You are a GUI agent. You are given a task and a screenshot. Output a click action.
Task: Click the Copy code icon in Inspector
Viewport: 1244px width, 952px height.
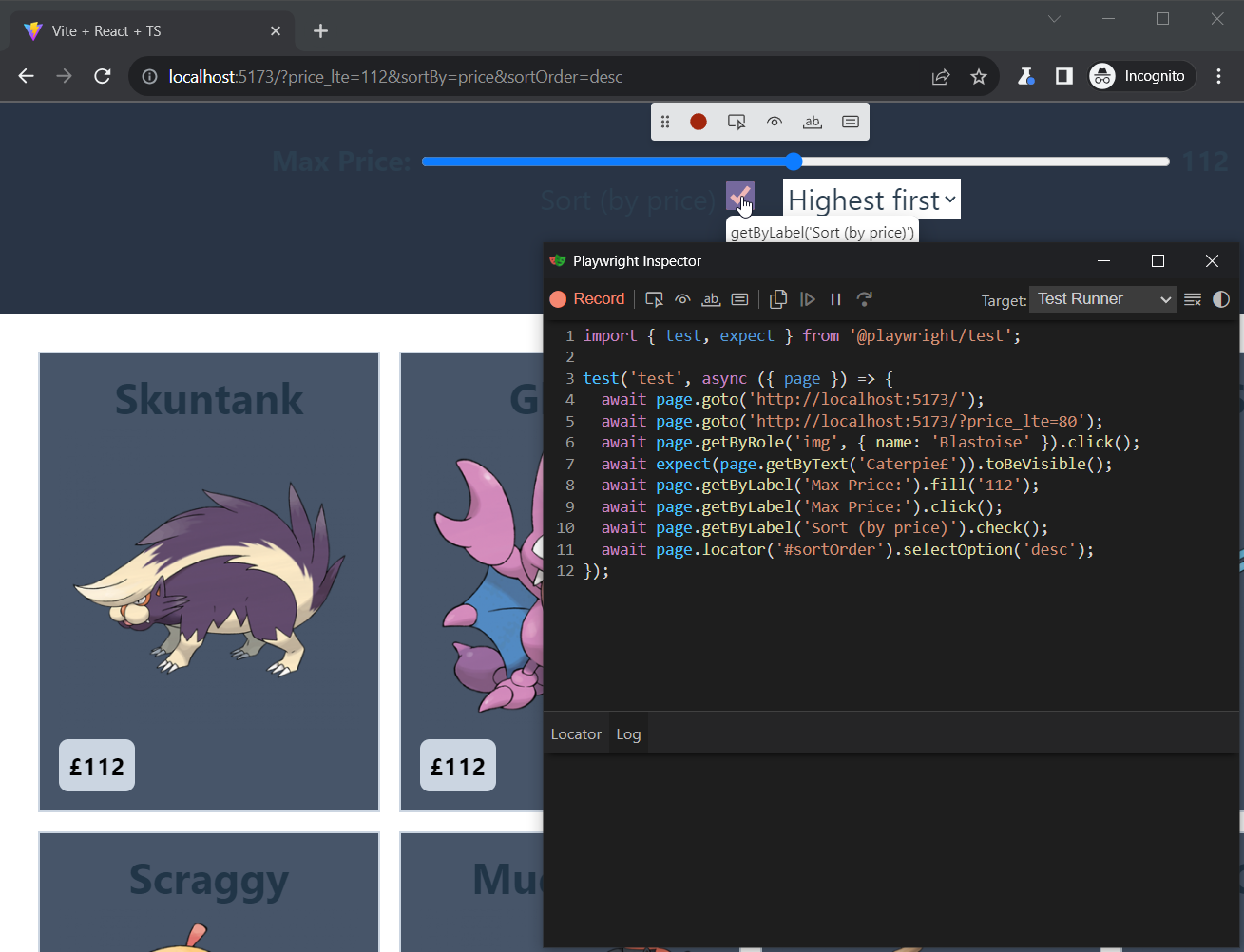[x=778, y=299]
